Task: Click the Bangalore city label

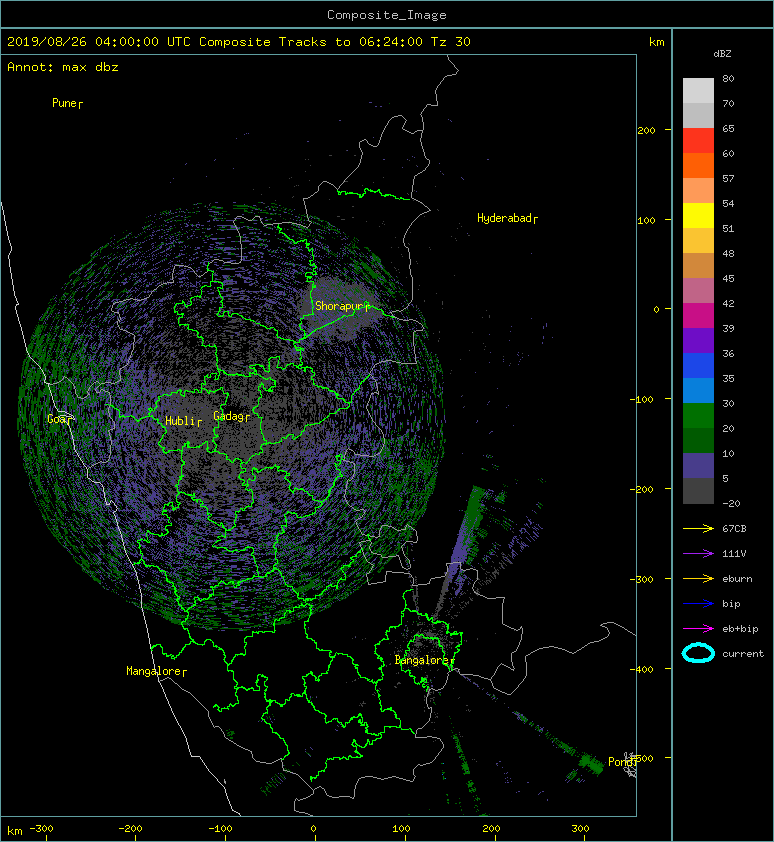Action: click(422, 660)
